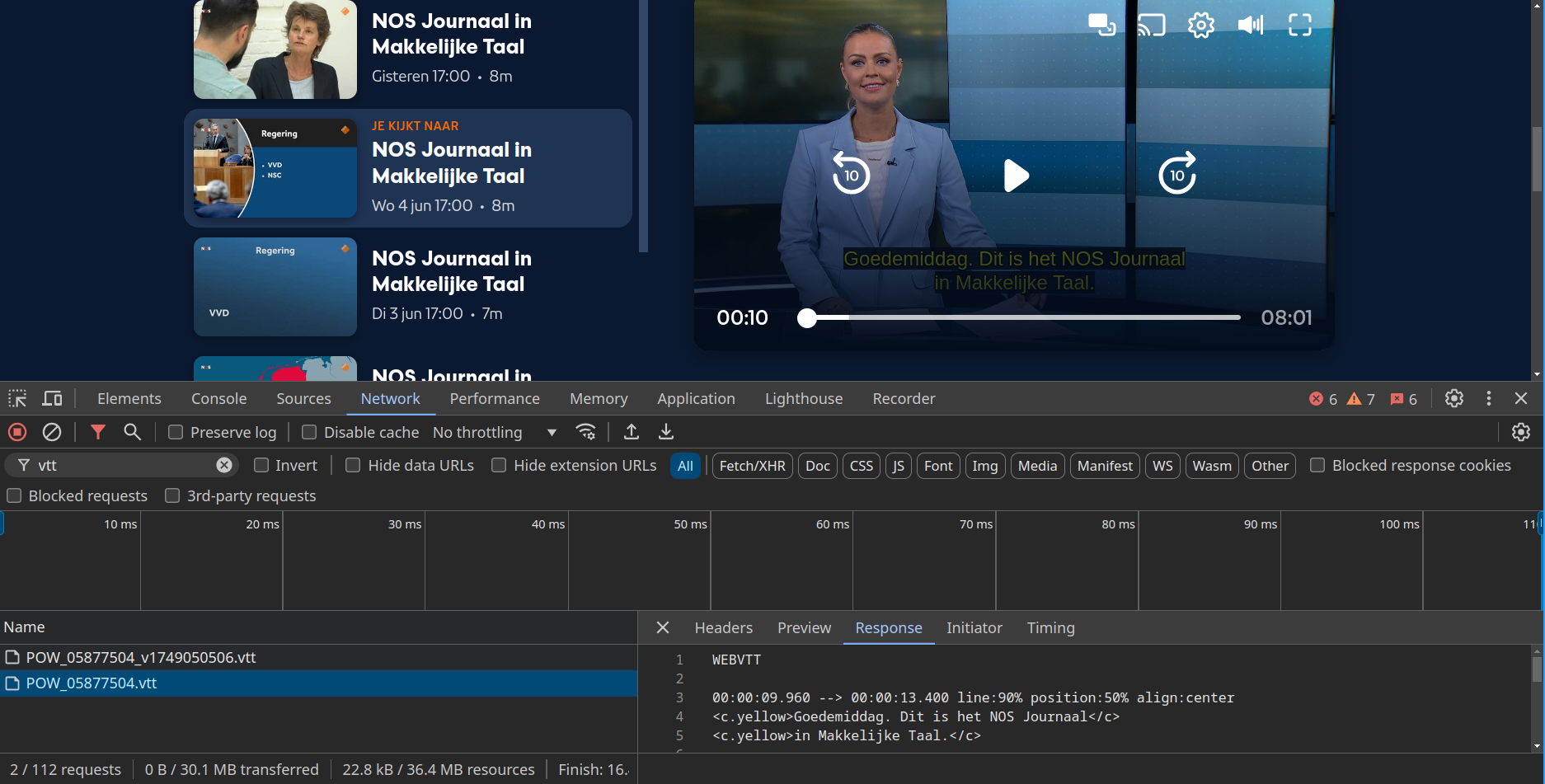Filter by Fetch/XHR requests
Screen dimensions: 1545x784
tap(752, 466)
